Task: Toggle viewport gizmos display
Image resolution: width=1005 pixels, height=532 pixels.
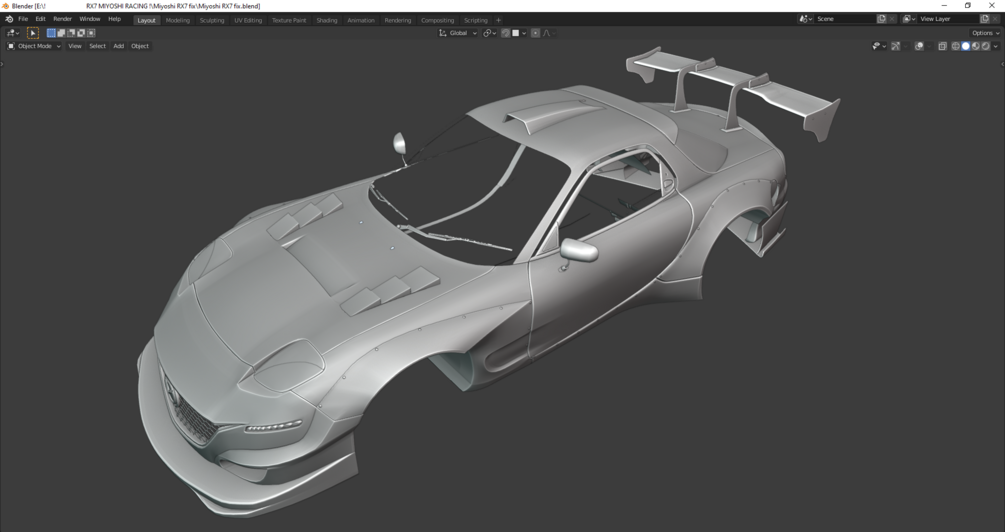Action: click(x=895, y=46)
